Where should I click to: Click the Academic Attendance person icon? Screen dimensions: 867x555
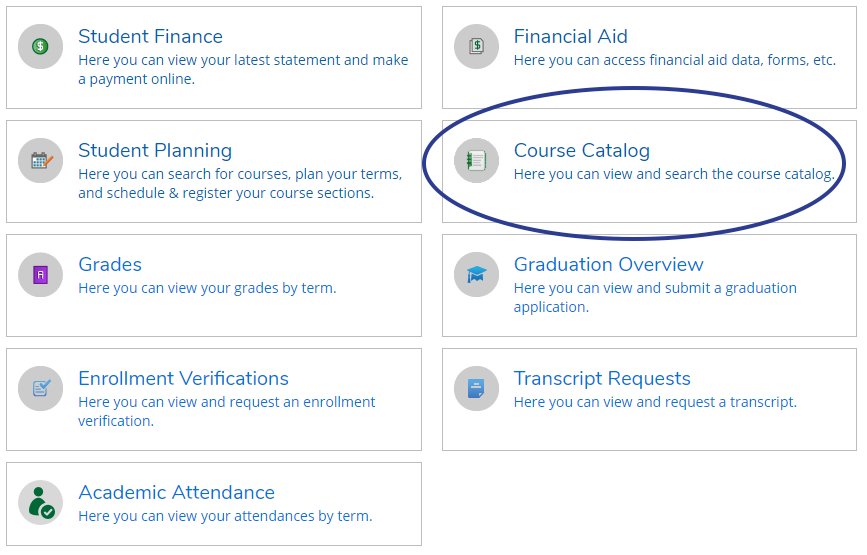pos(41,502)
